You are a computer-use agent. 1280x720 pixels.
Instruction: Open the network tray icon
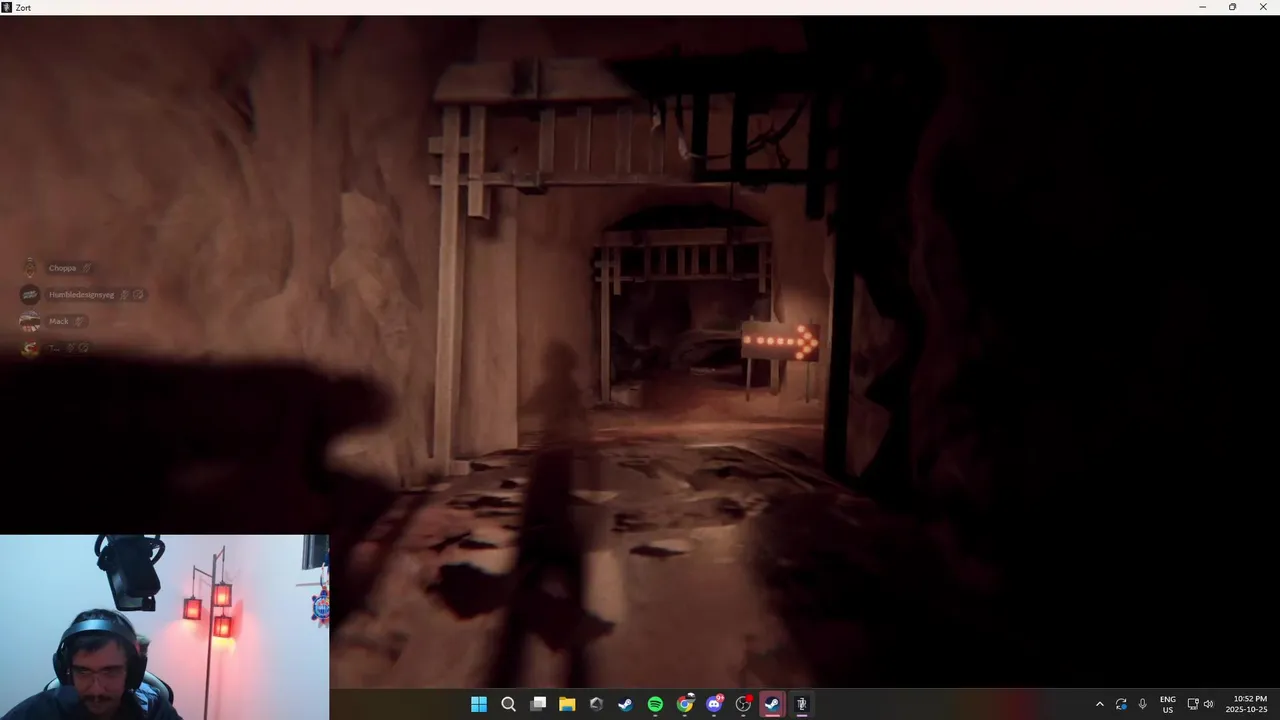(1193, 704)
